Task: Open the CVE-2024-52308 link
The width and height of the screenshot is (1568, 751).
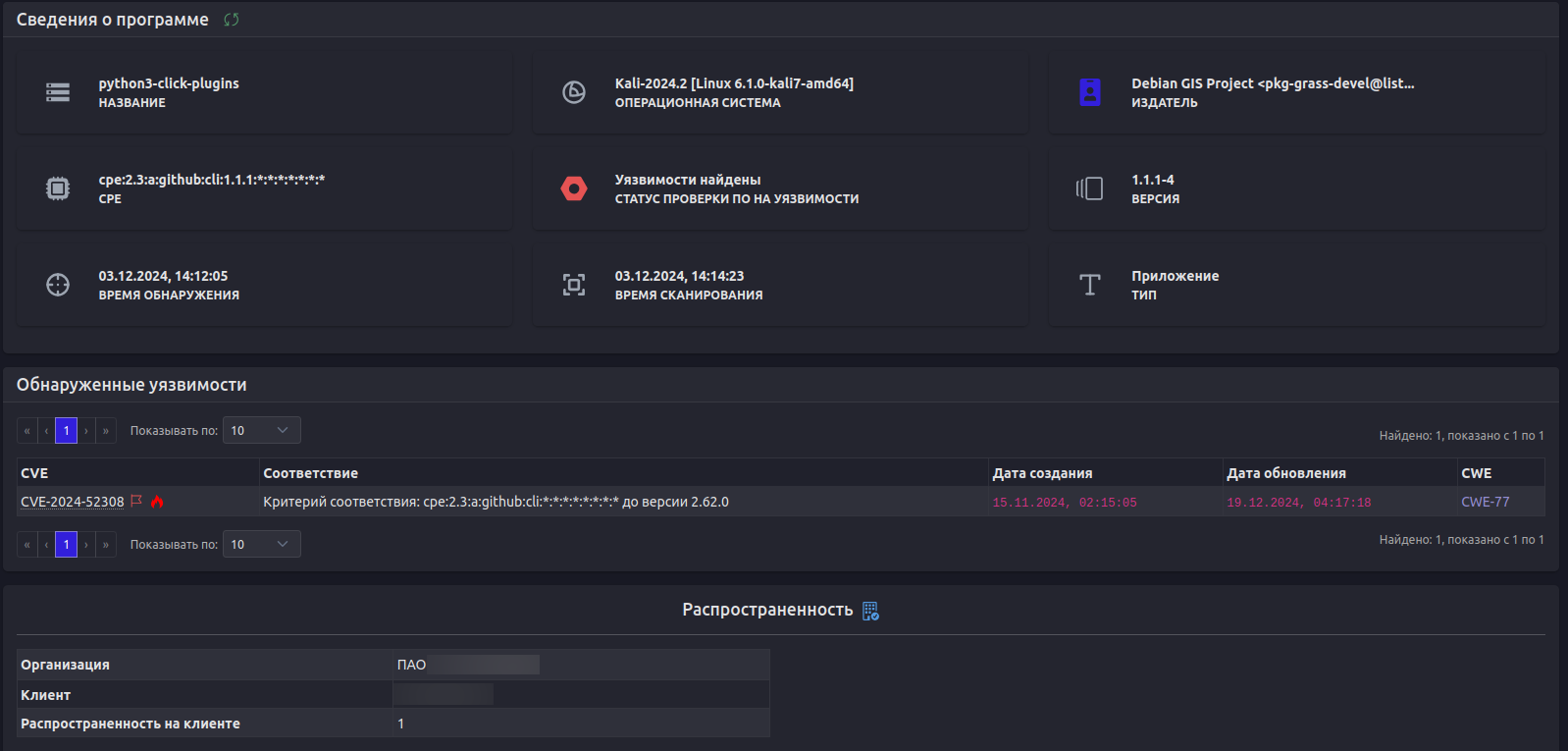Action: (73, 502)
